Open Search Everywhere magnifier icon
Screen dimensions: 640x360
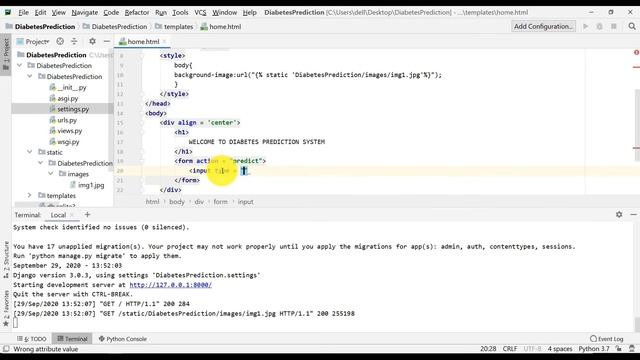632,26
